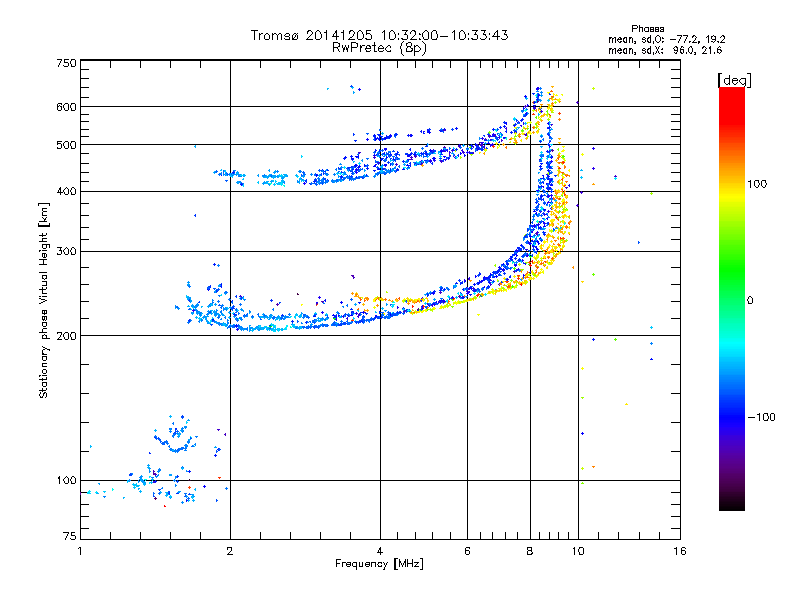This screenshot has height=600, width=800.
Task: Click the 'mean, sd,O: -77.2, 19.2' line
Action: pos(666,39)
